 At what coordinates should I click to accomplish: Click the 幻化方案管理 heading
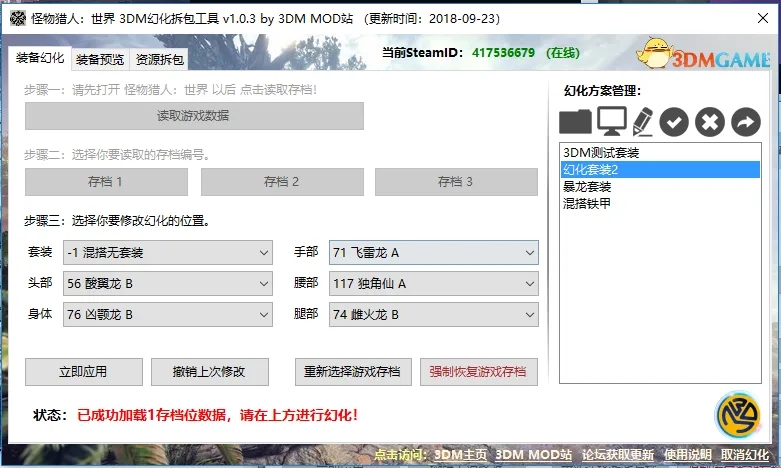pos(602,91)
